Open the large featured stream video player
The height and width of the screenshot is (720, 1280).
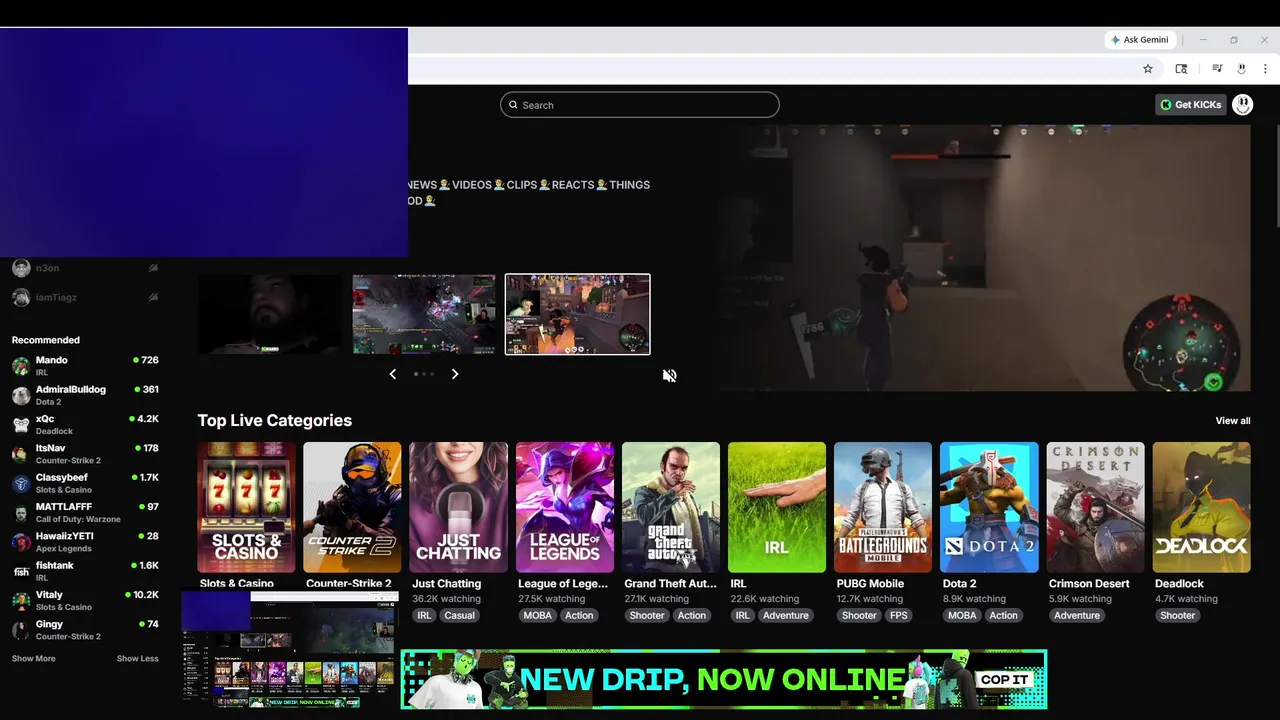coord(984,258)
